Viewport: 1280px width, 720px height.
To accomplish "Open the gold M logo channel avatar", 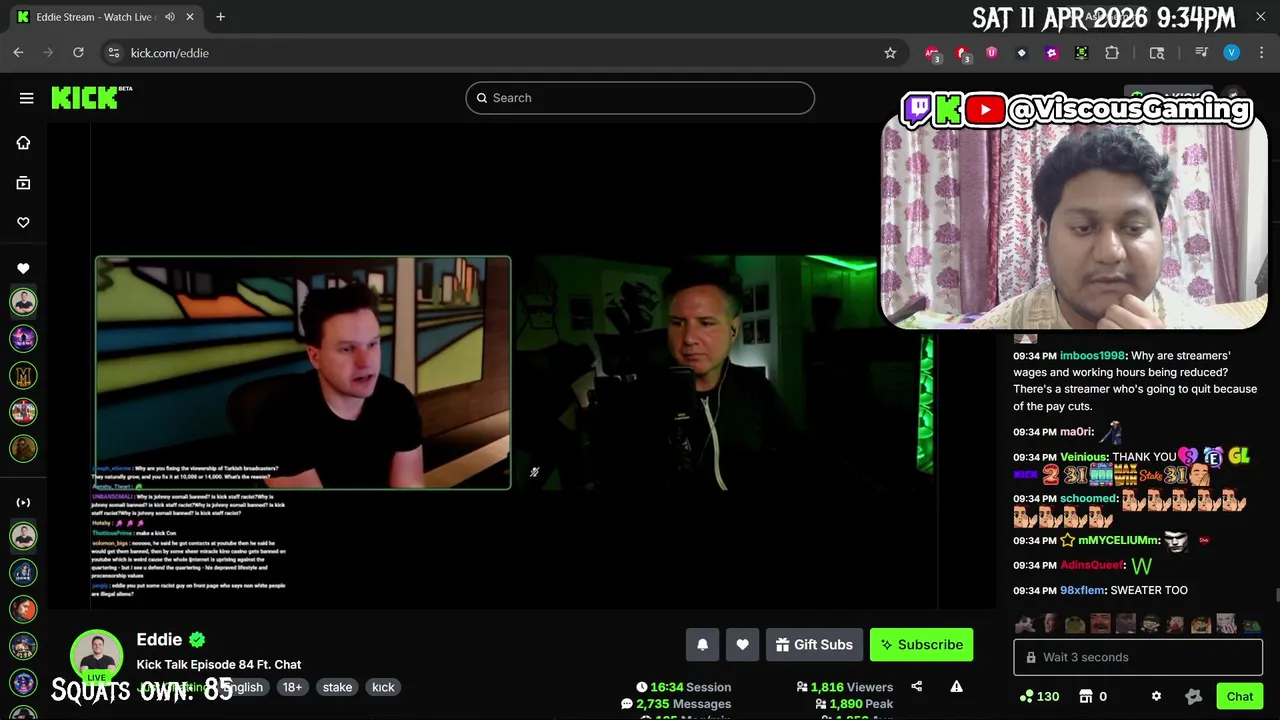I will click(x=23, y=375).
